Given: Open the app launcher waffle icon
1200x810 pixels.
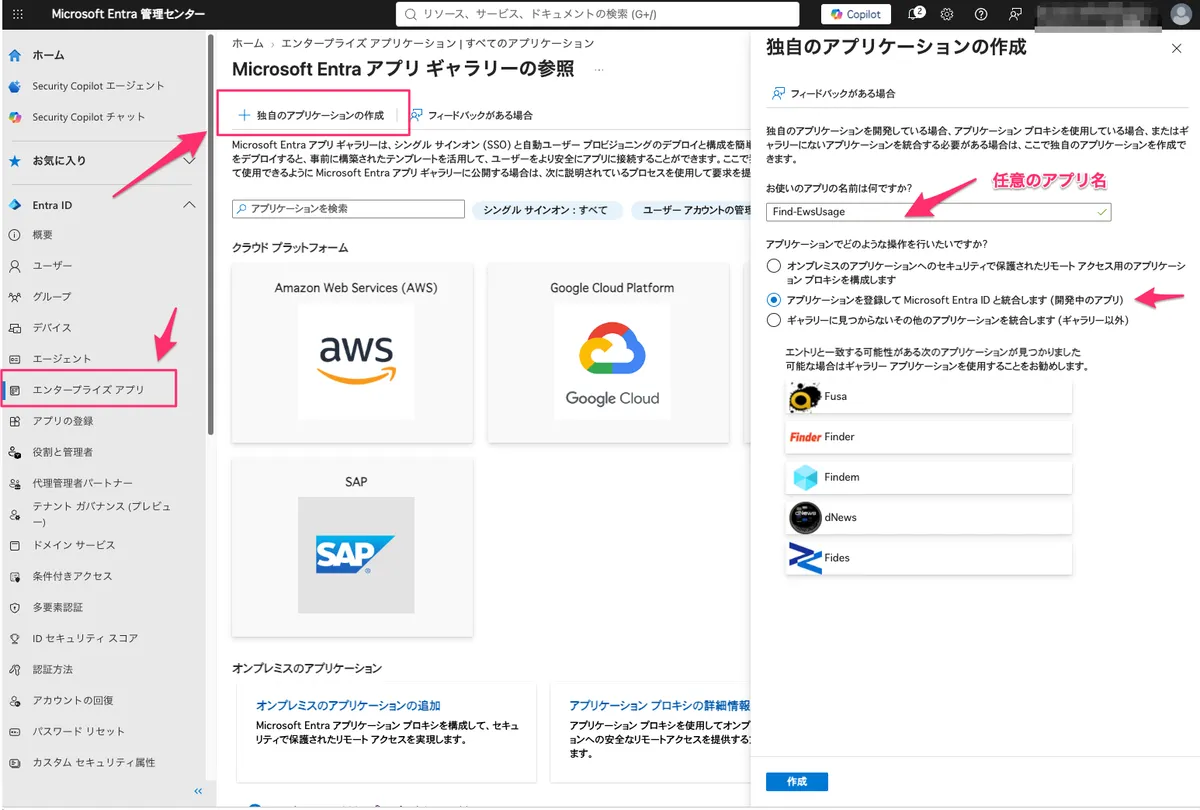Looking at the screenshot, I should (x=18, y=14).
